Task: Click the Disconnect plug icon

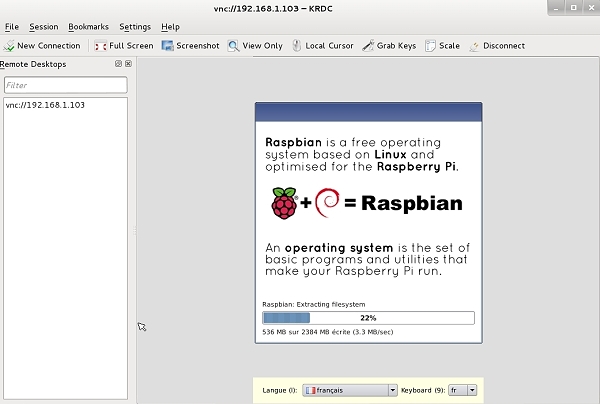Action: pos(474,46)
